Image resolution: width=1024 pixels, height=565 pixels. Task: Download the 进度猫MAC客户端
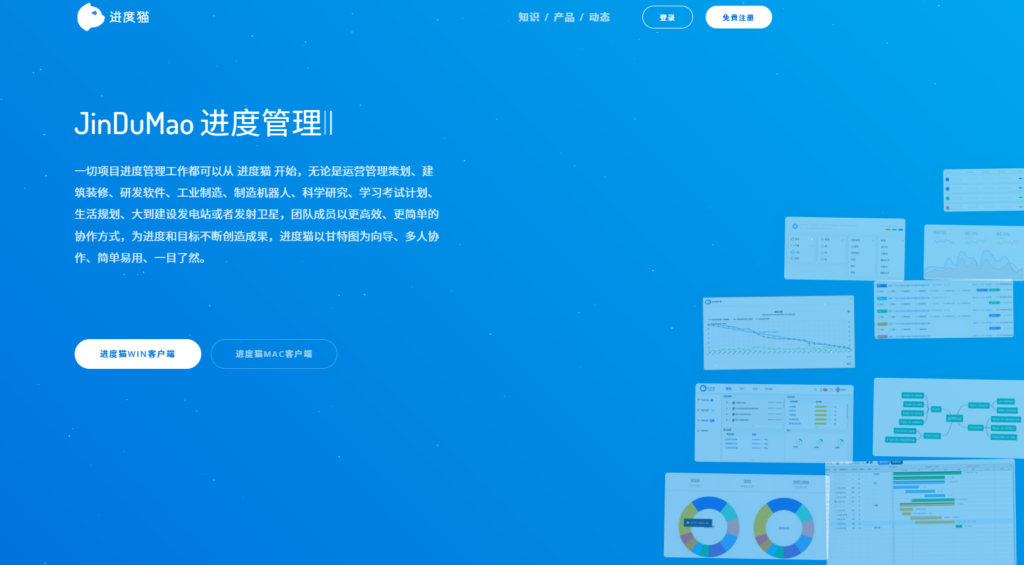274,354
